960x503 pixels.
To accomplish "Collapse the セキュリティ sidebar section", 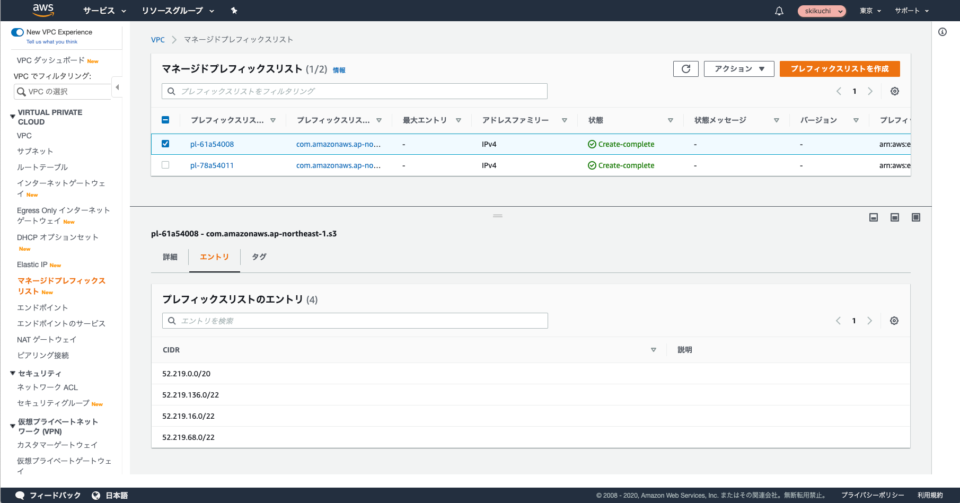I will coord(12,373).
